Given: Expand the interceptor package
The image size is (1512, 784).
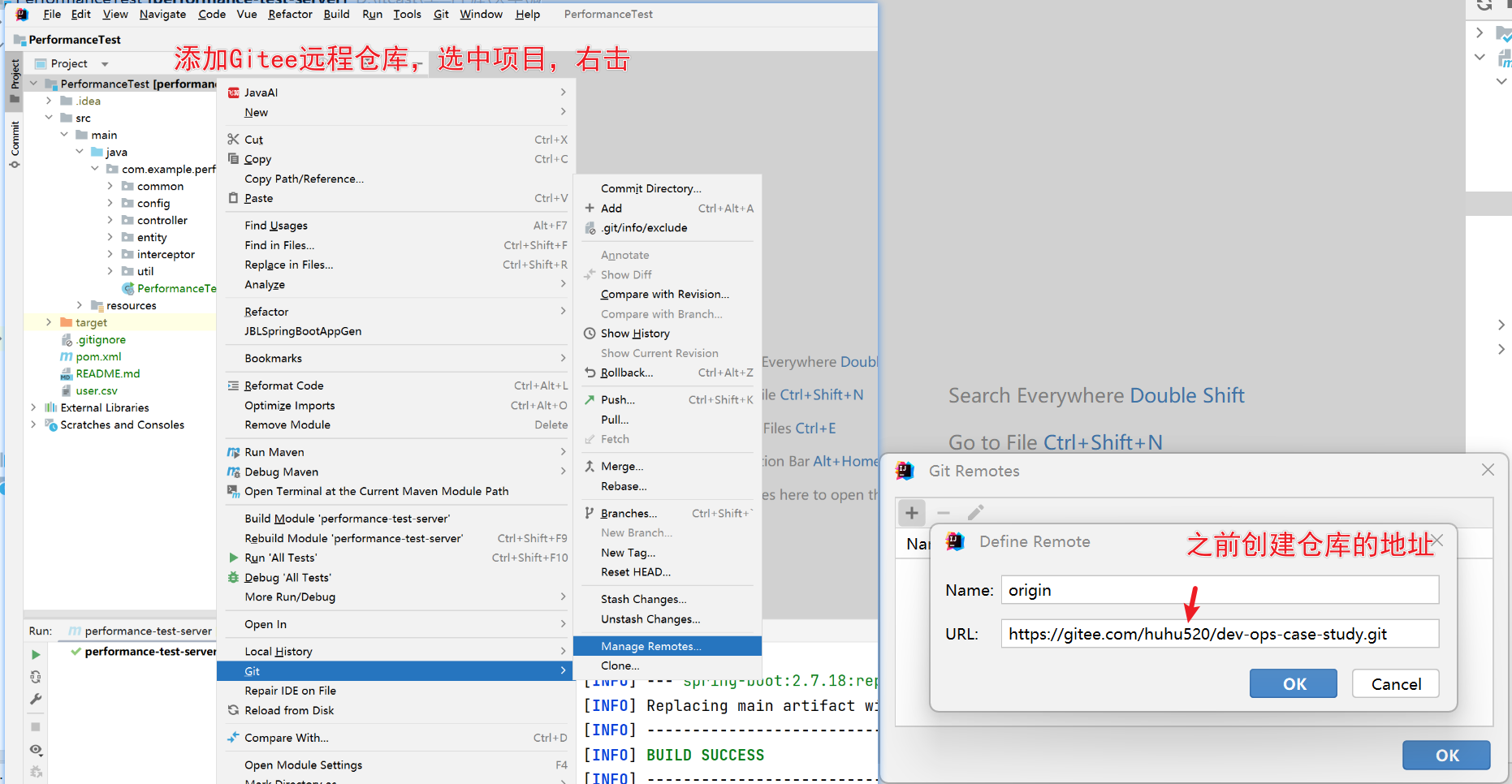Looking at the screenshot, I should coord(110,254).
